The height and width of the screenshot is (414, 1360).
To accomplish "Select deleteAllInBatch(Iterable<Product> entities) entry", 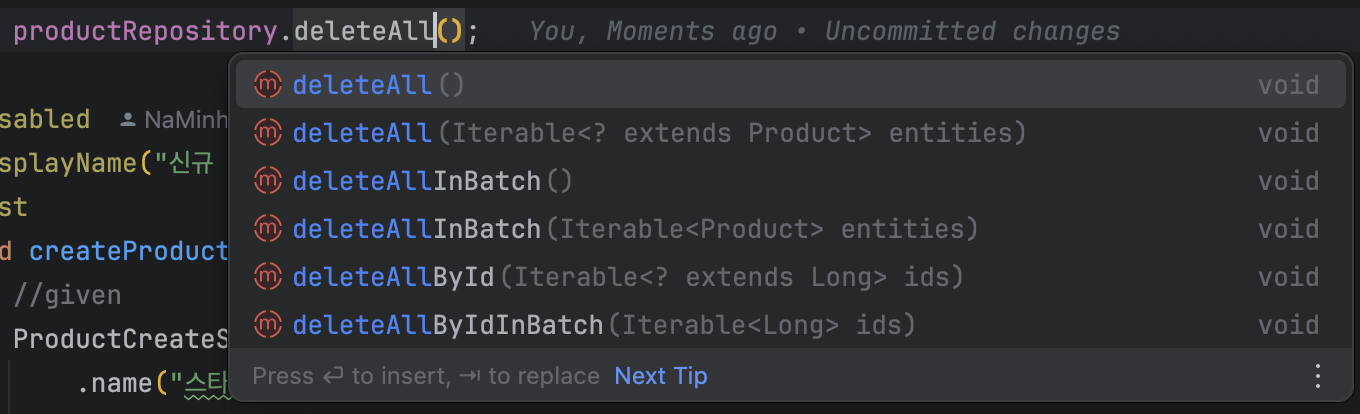I will pos(790,229).
